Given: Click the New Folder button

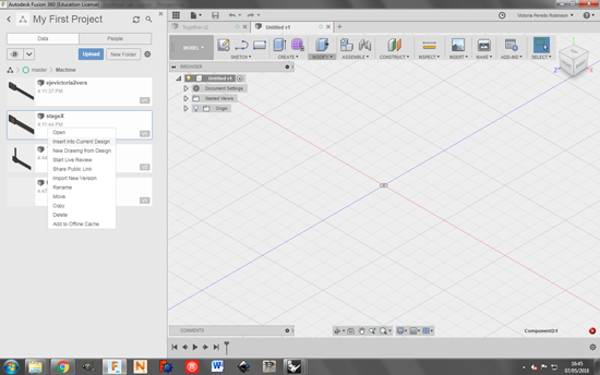Looking at the screenshot, I should tap(123, 54).
